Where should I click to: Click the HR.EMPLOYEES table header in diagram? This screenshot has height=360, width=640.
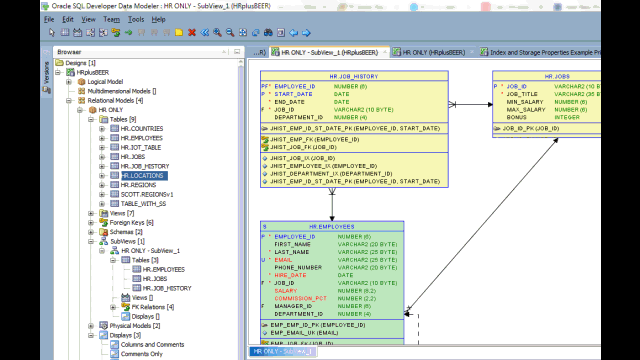point(332,227)
